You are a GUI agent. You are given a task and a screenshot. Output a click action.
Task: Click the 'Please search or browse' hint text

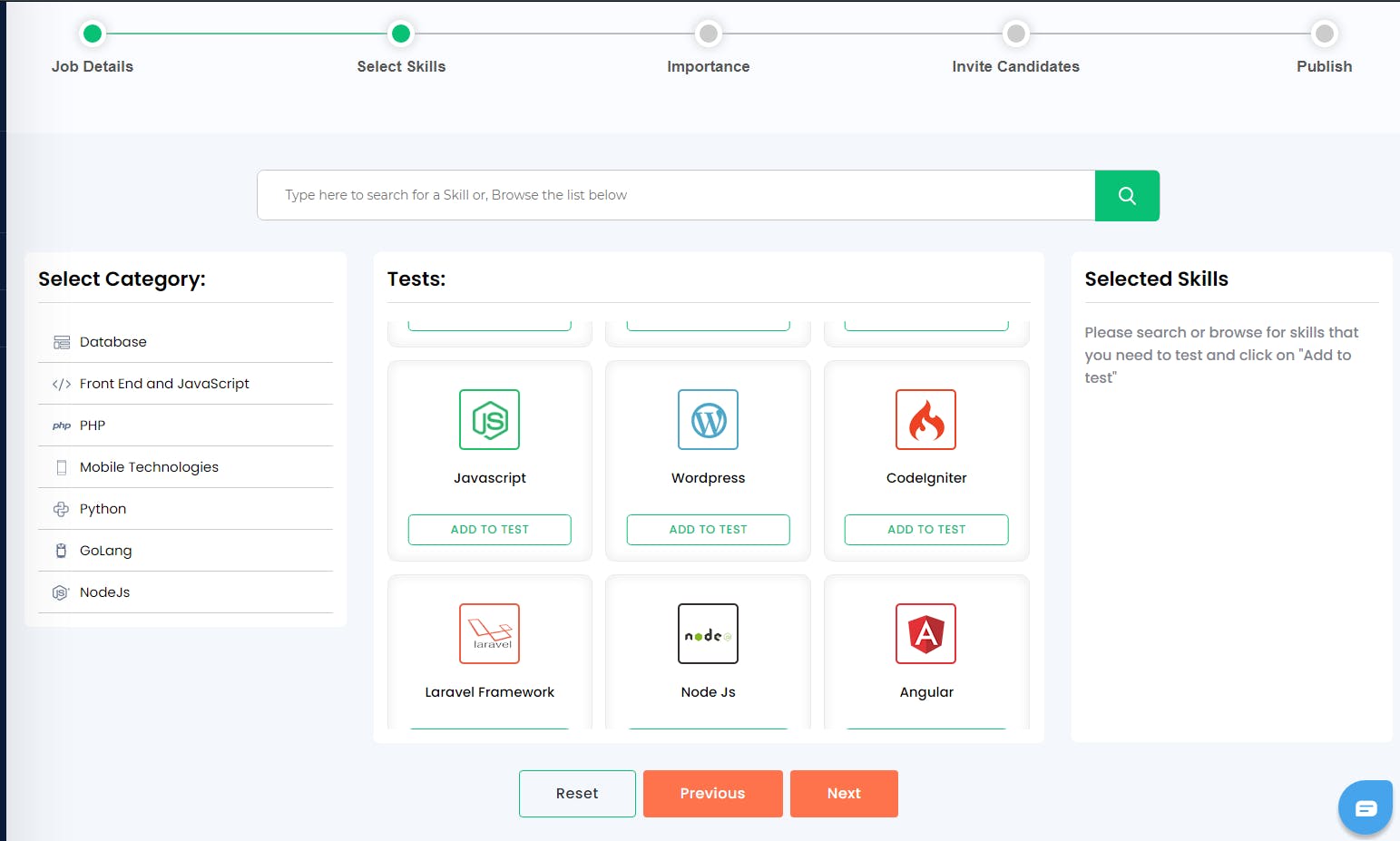pos(1221,355)
